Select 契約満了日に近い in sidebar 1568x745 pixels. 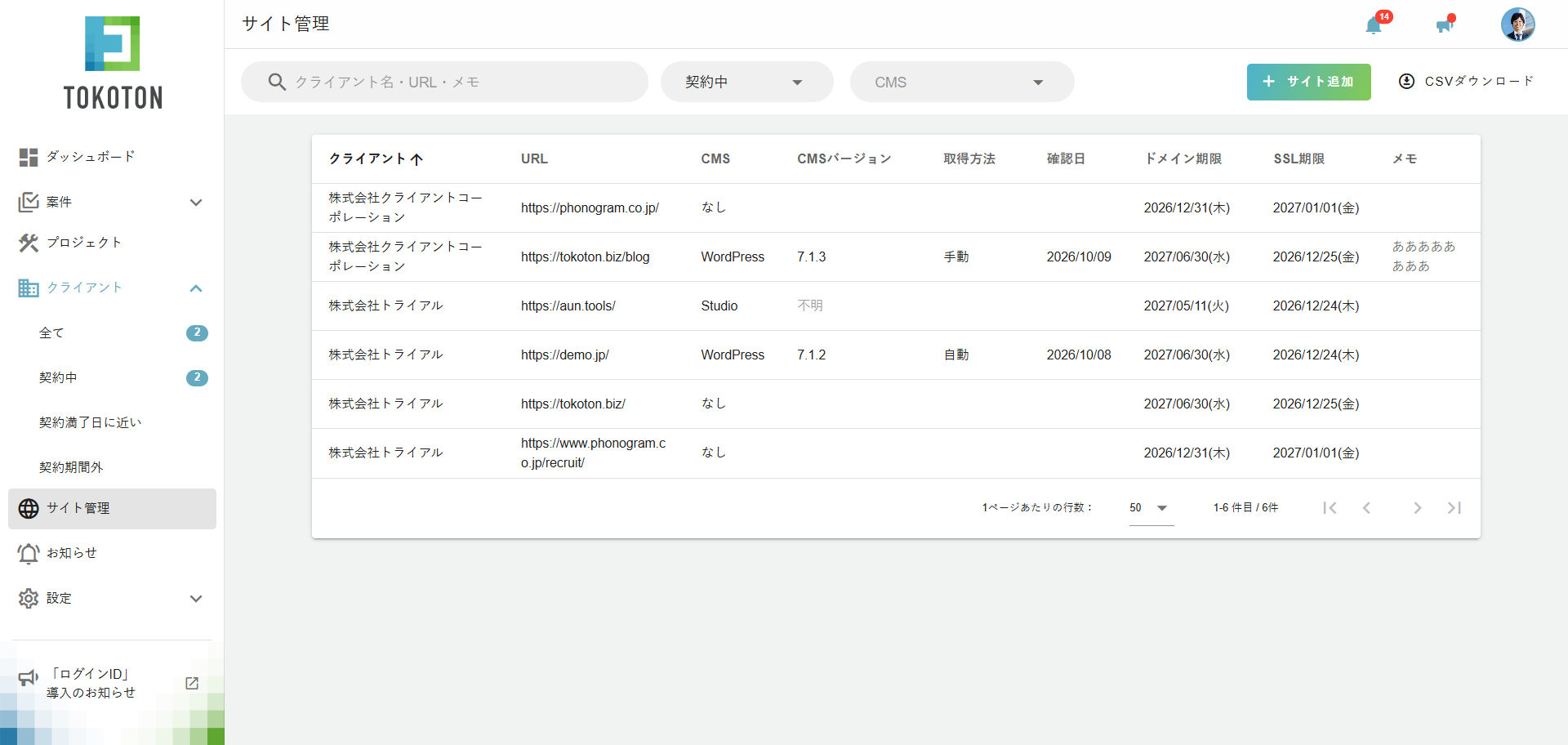coord(112,422)
